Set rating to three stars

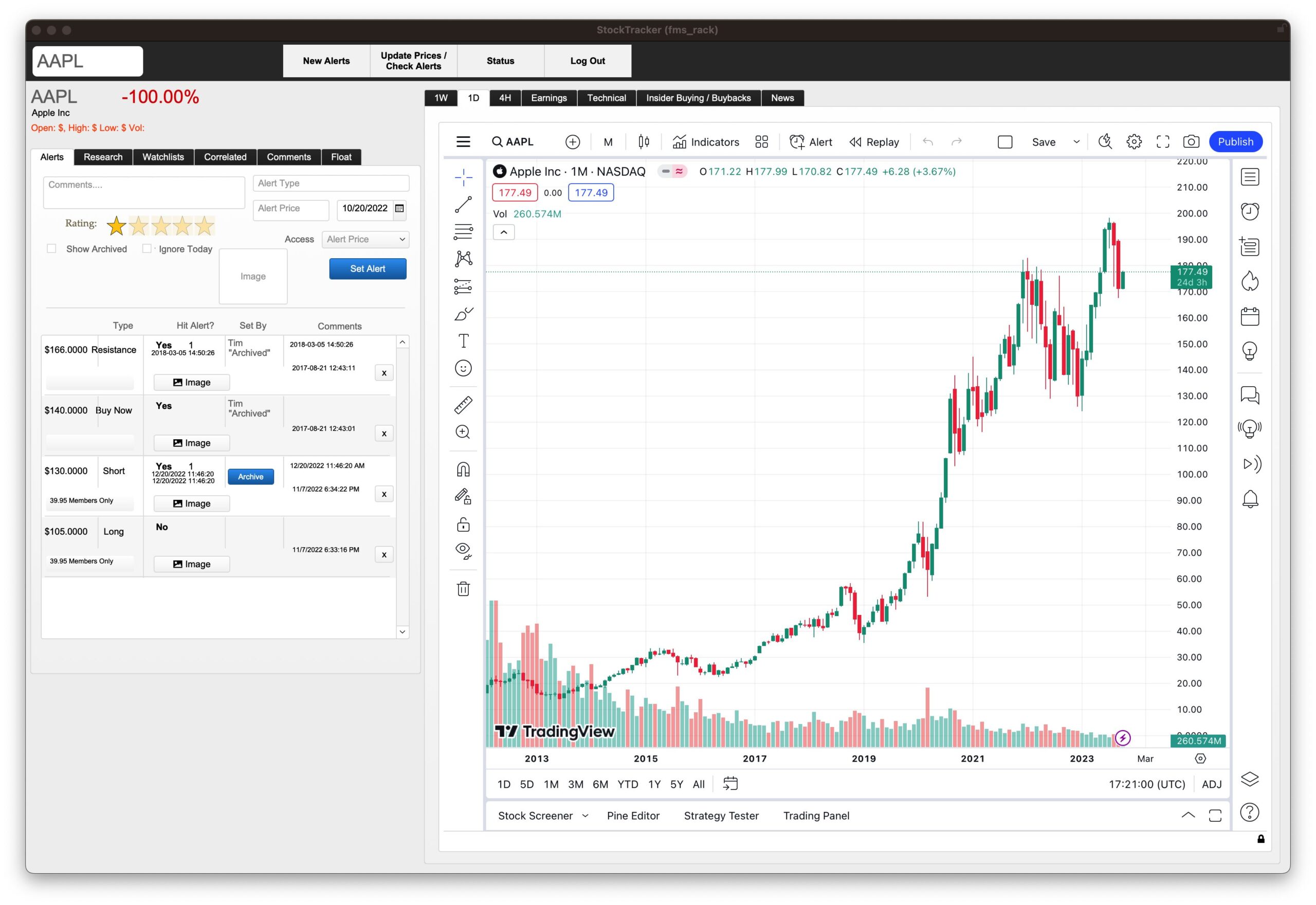[161, 226]
